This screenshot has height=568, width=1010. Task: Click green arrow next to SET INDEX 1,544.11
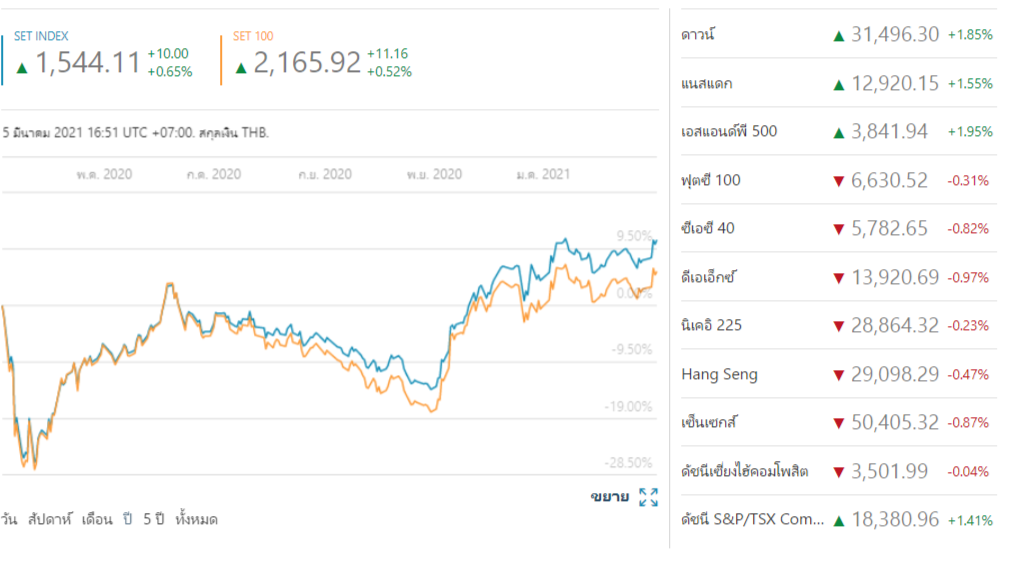click(x=22, y=67)
